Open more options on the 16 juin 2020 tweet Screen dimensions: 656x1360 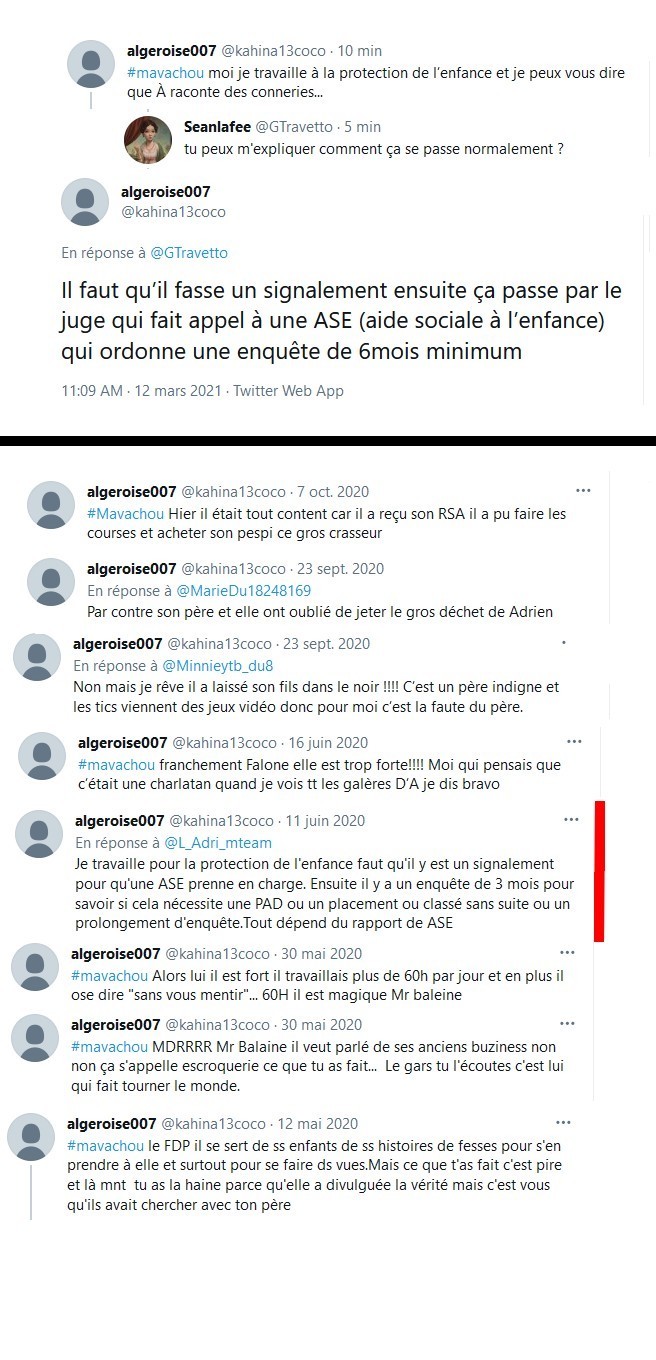tap(574, 742)
